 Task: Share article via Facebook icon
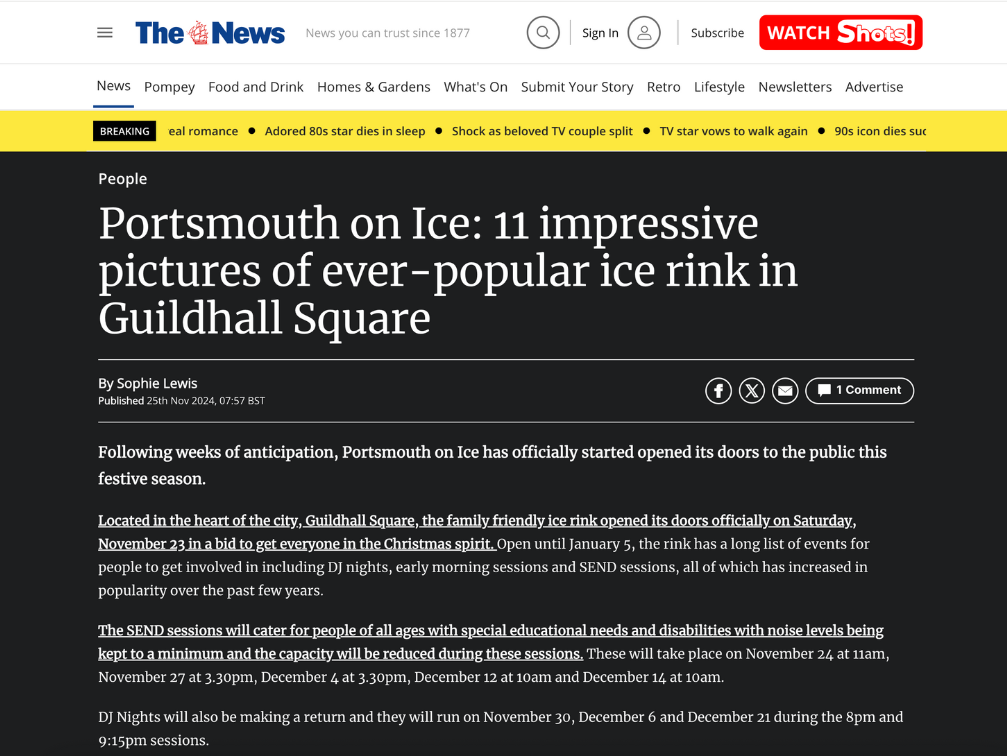(718, 391)
